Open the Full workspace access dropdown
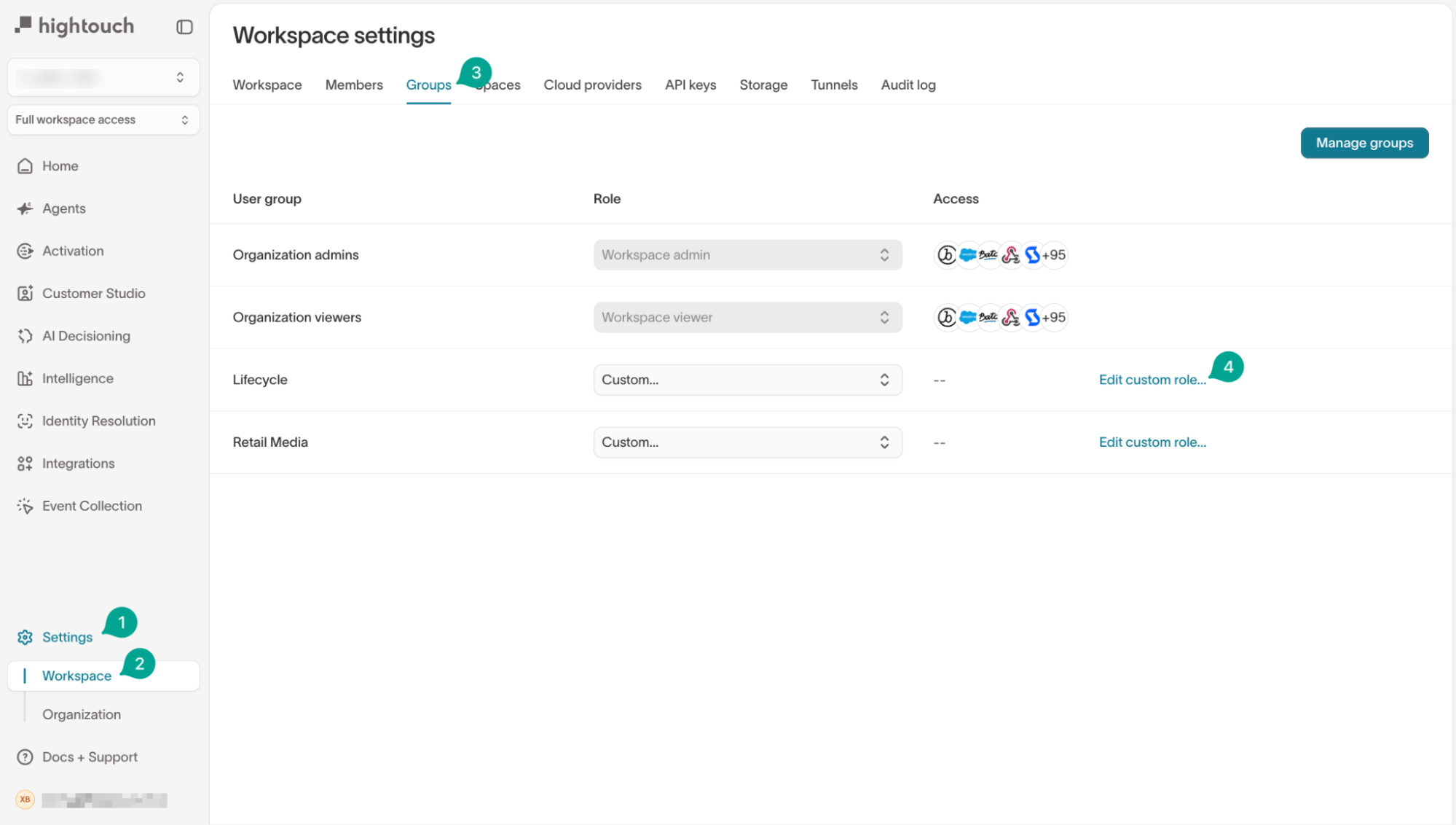 coord(103,120)
